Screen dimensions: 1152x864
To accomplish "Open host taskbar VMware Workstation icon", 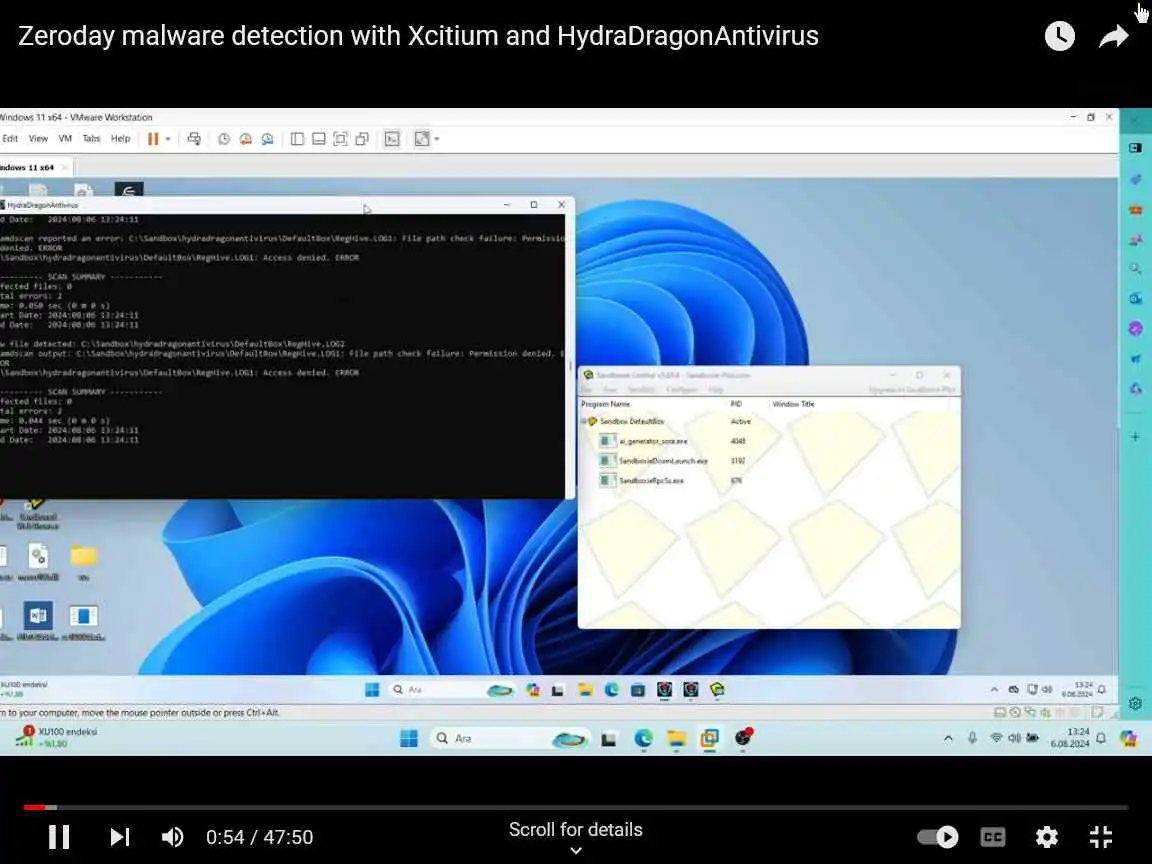I will click(x=710, y=738).
